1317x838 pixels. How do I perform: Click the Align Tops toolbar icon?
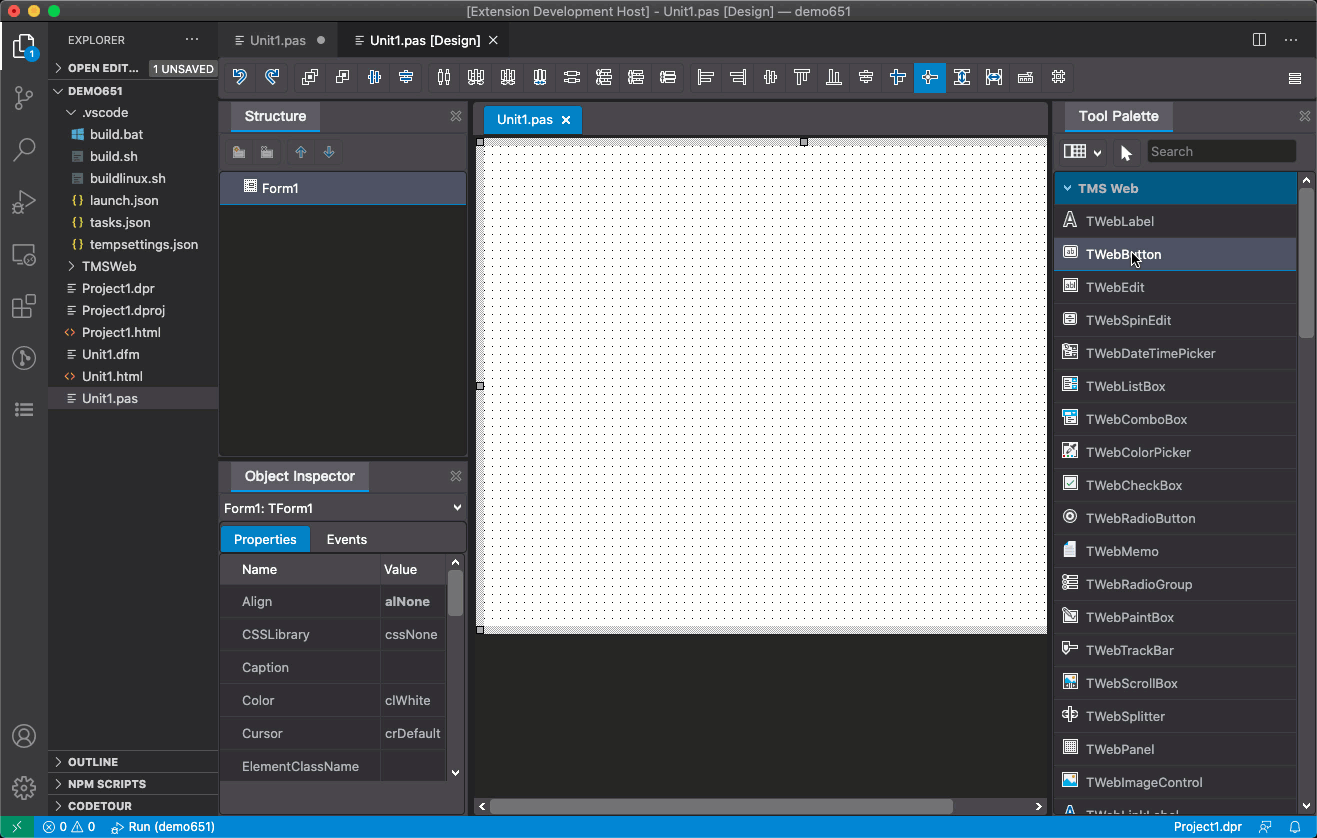[x=802, y=77]
